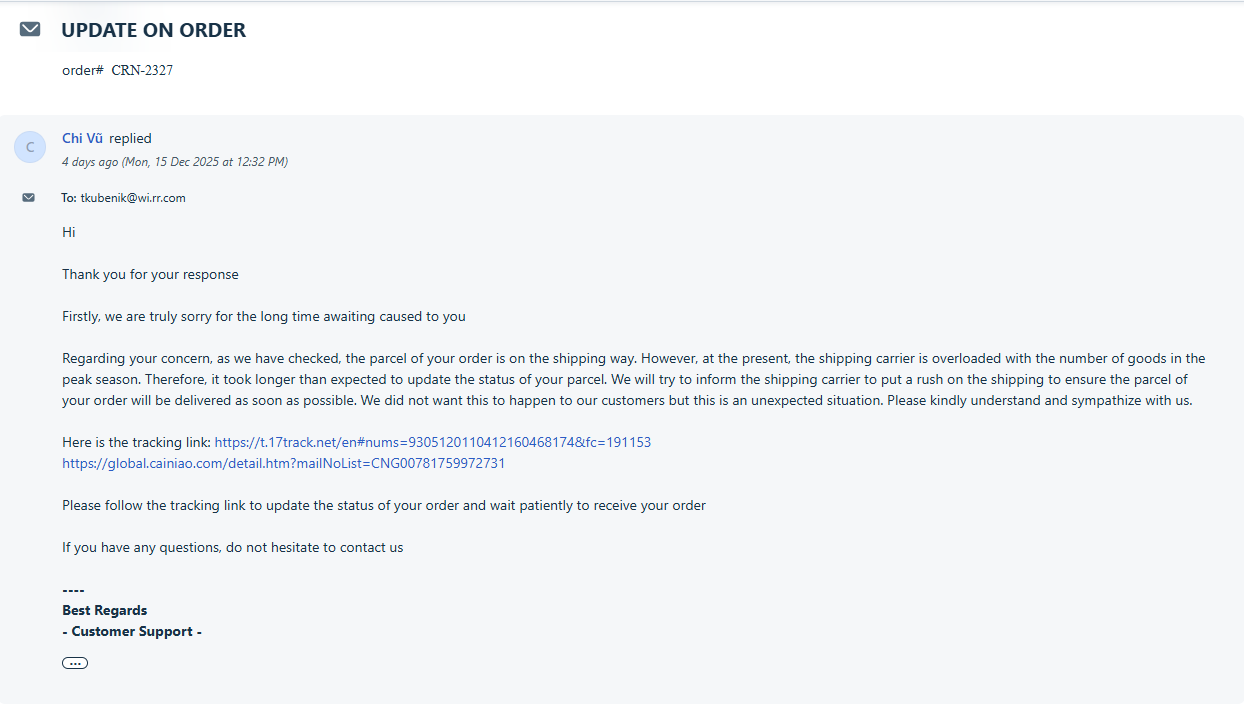Open the t.17track.net tracking link
Image resolution: width=1244 pixels, height=710 pixels.
(x=433, y=442)
